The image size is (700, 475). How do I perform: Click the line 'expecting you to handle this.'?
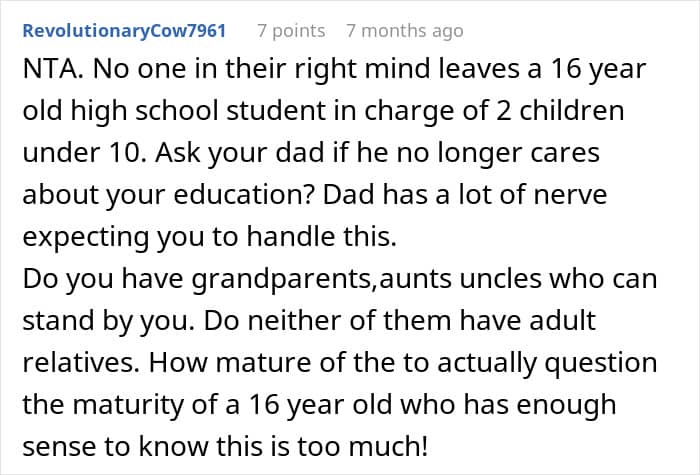click(x=209, y=237)
